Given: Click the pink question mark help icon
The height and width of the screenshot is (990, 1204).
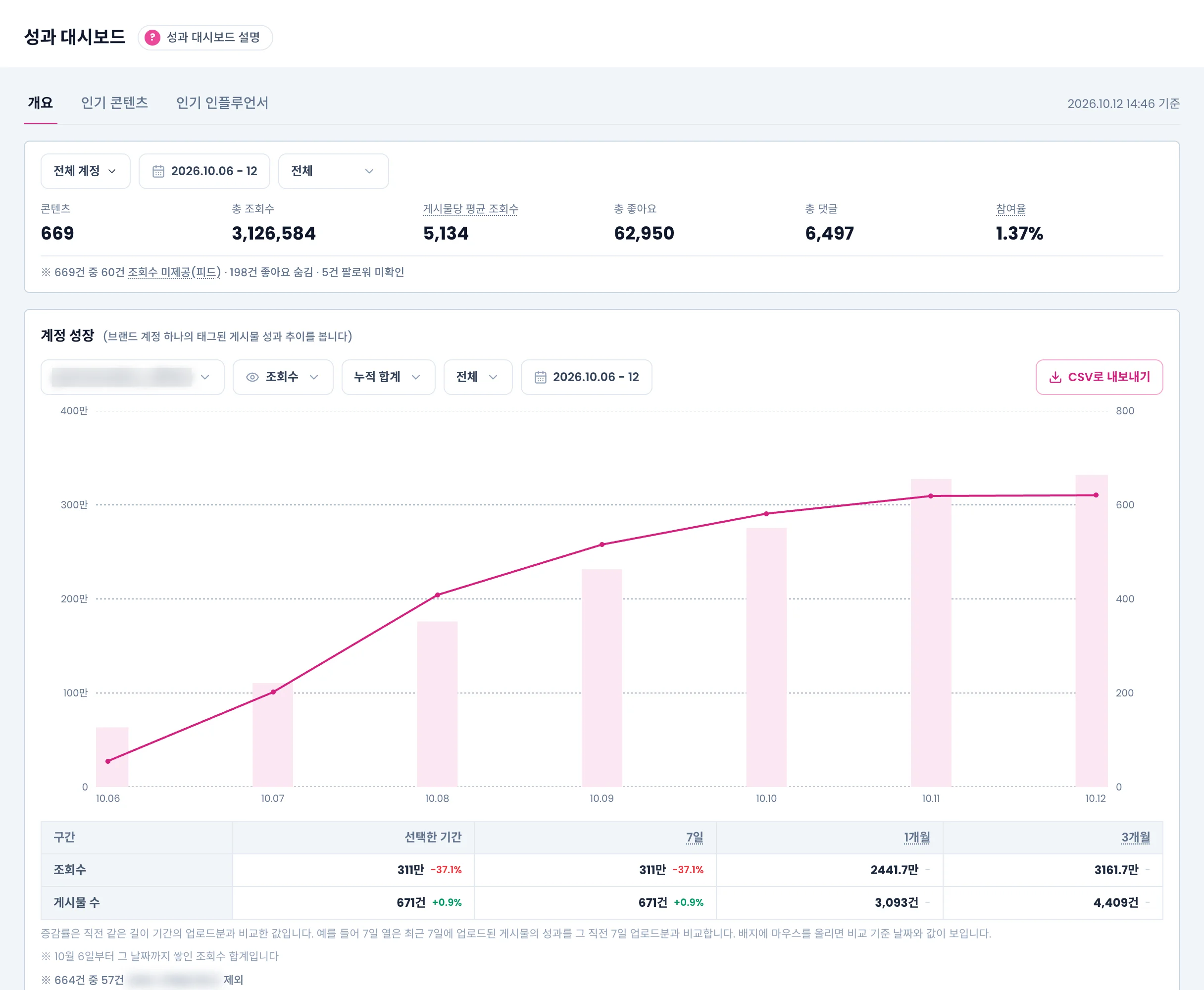Looking at the screenshot, I should tap(152, 38).
